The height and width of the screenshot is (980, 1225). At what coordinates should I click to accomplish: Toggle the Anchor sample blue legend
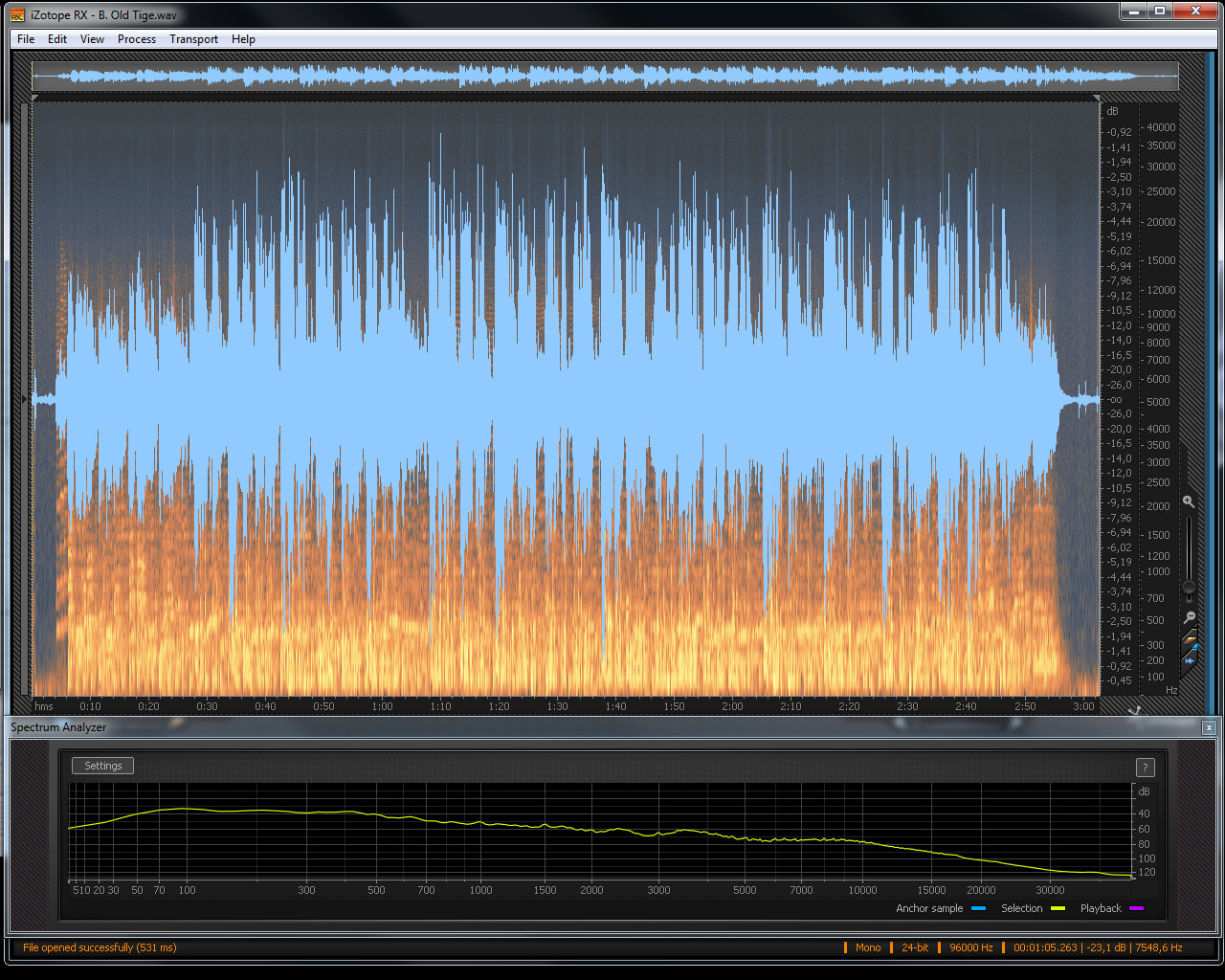tap(978, 908)
